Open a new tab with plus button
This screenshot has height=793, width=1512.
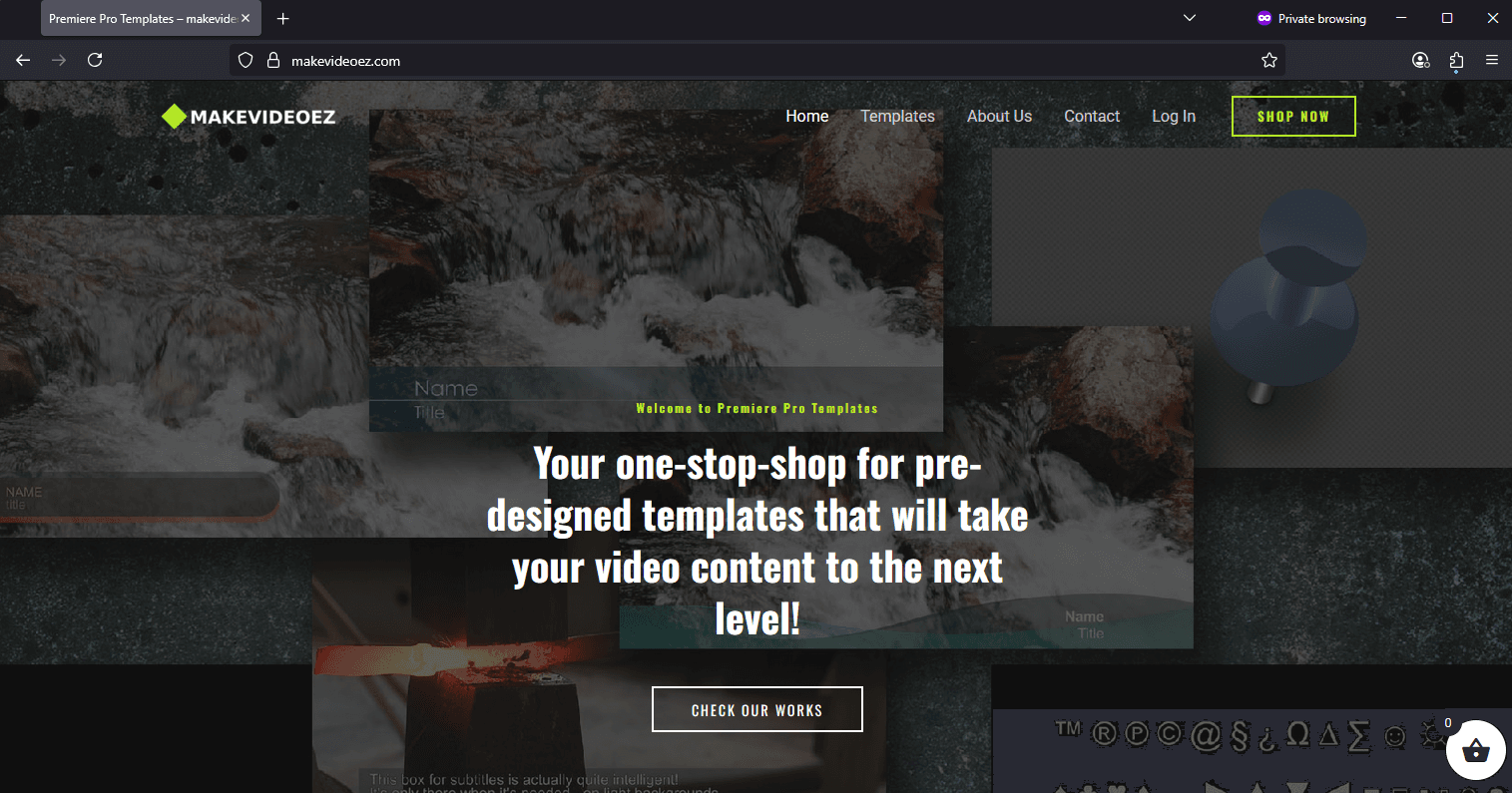[x=283, y=19]
